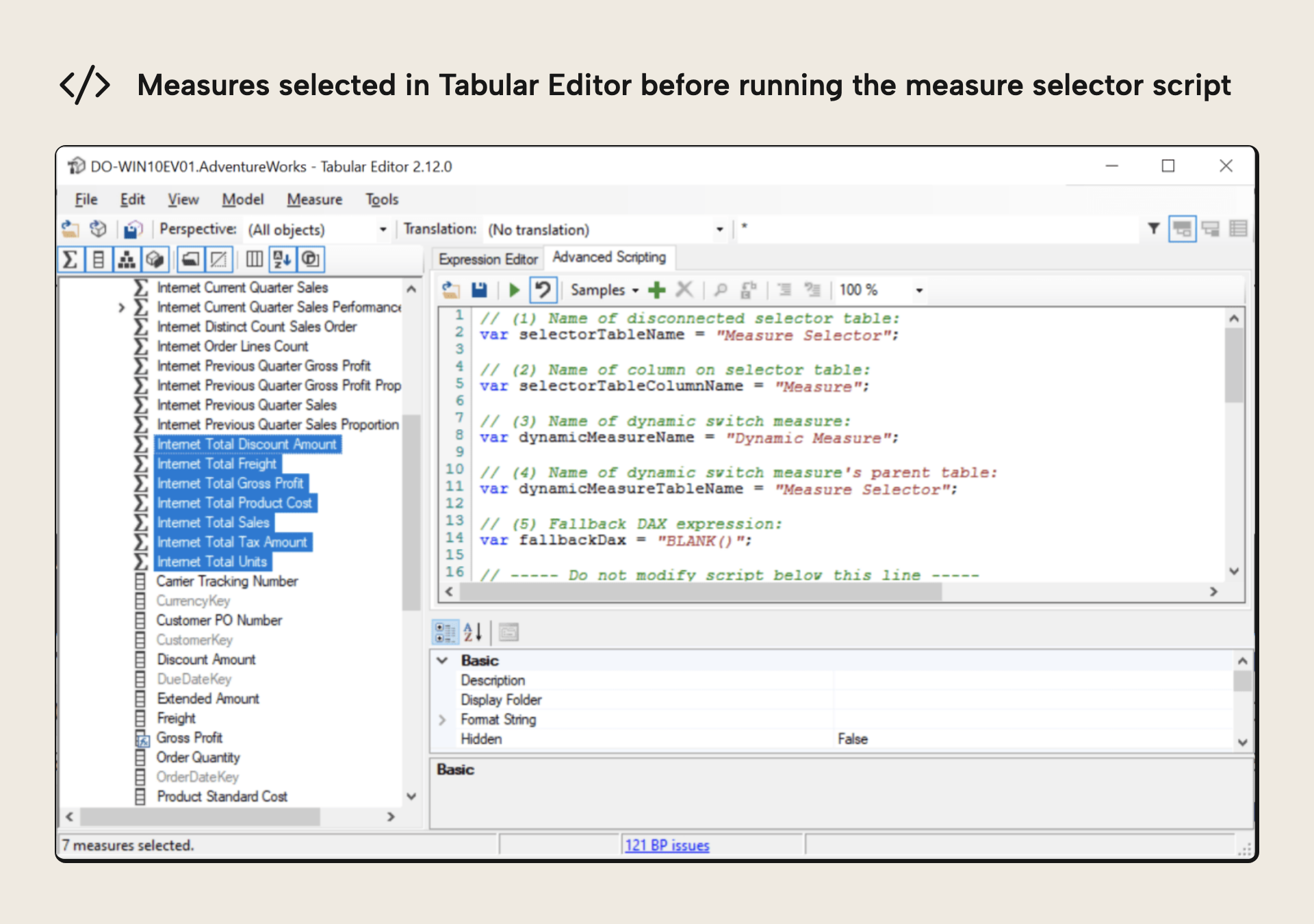Click the property pages icon
Screen dimensions: 1314x924
[509, 632]
